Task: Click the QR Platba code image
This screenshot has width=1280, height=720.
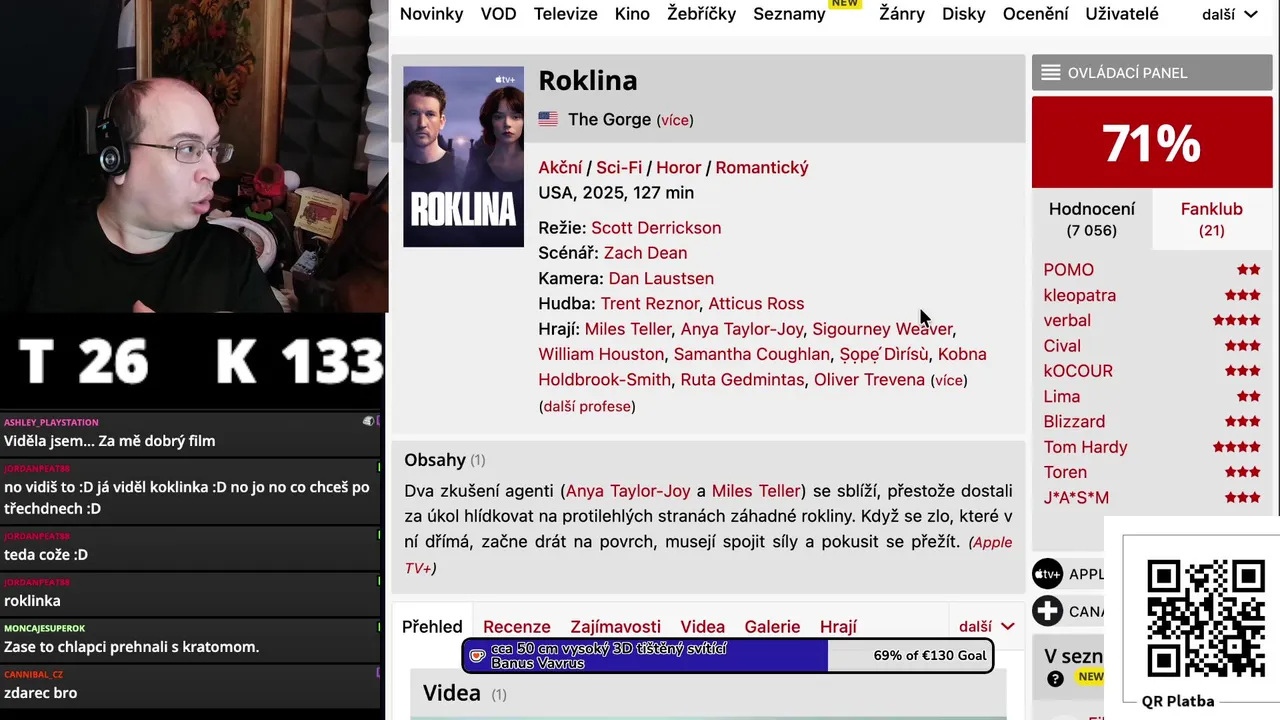Action: [x=1205, y=619]
